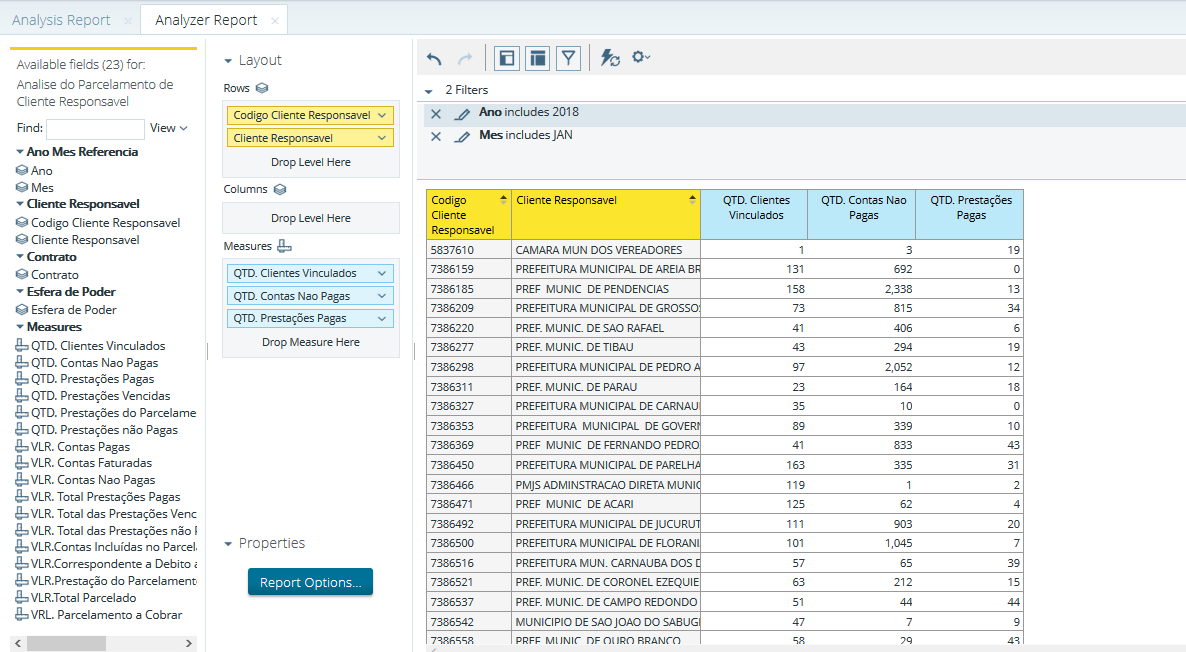1186x652 pixels.
Task: Click the Find input field
Action: (x=95, y=129)
